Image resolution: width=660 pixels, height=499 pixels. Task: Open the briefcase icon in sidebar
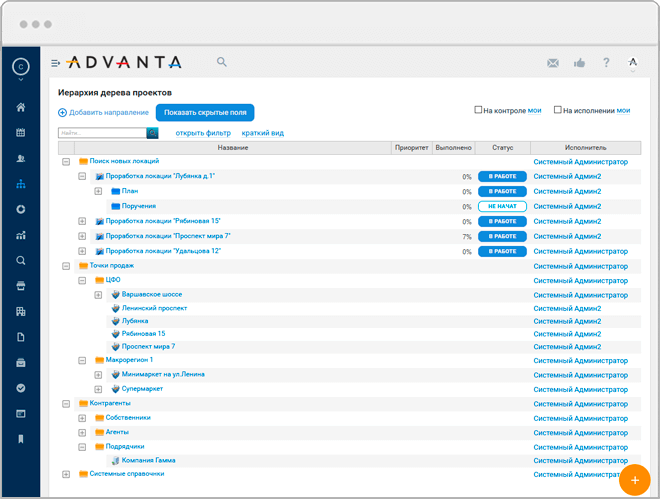coord(21,363)
